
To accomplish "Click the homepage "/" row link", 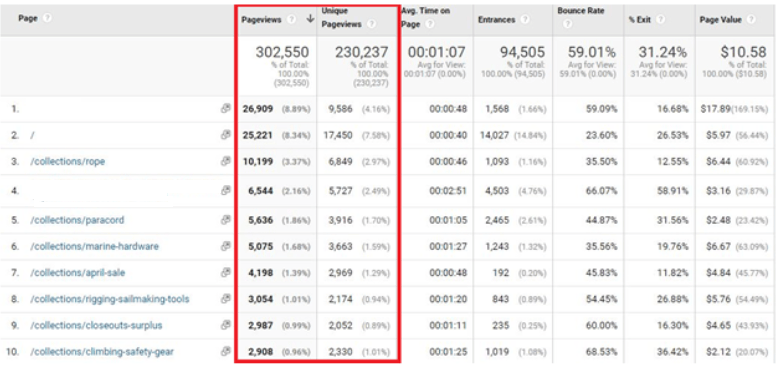I will [32, 135].
